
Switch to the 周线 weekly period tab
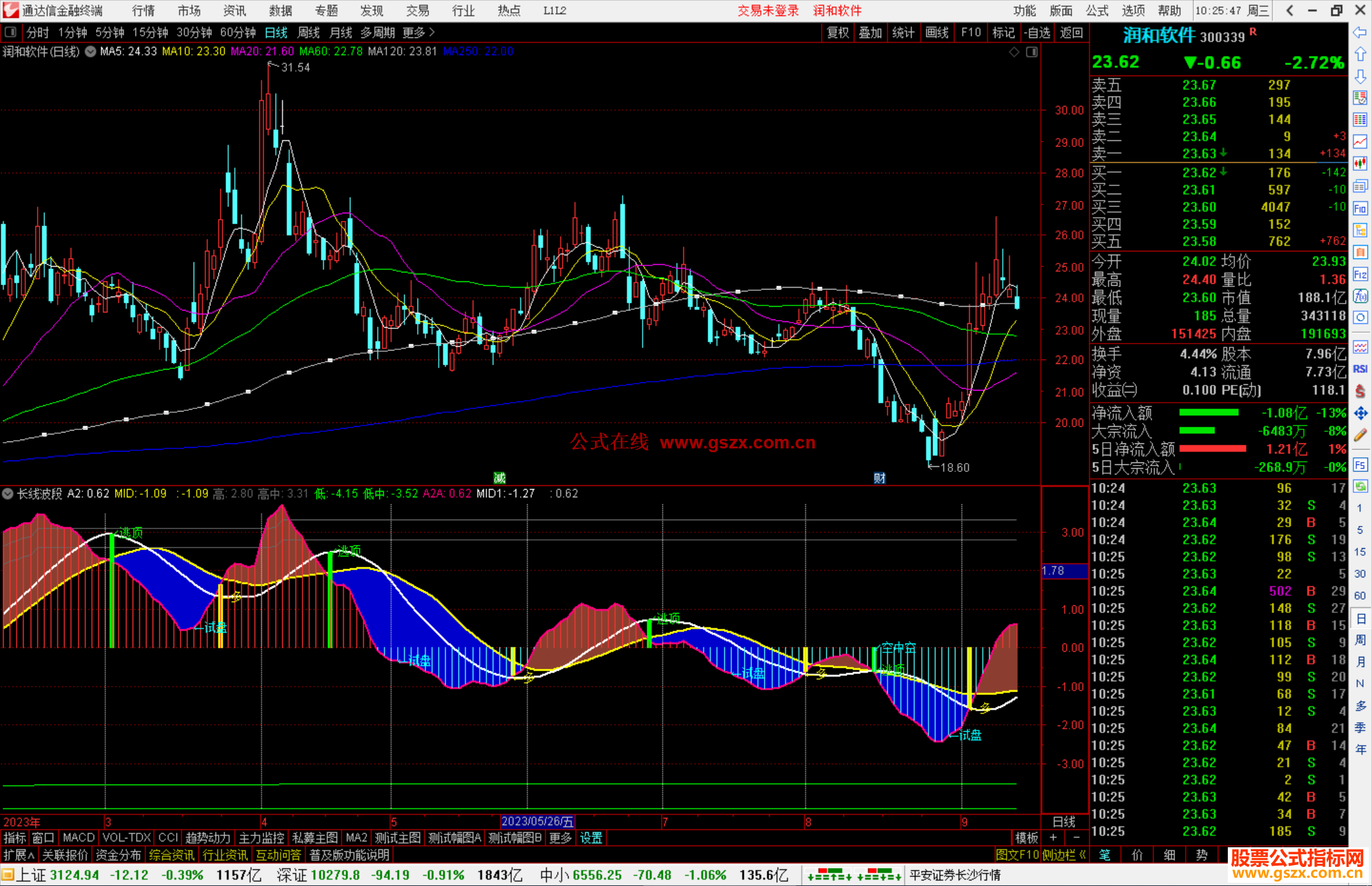pos(309,32)
